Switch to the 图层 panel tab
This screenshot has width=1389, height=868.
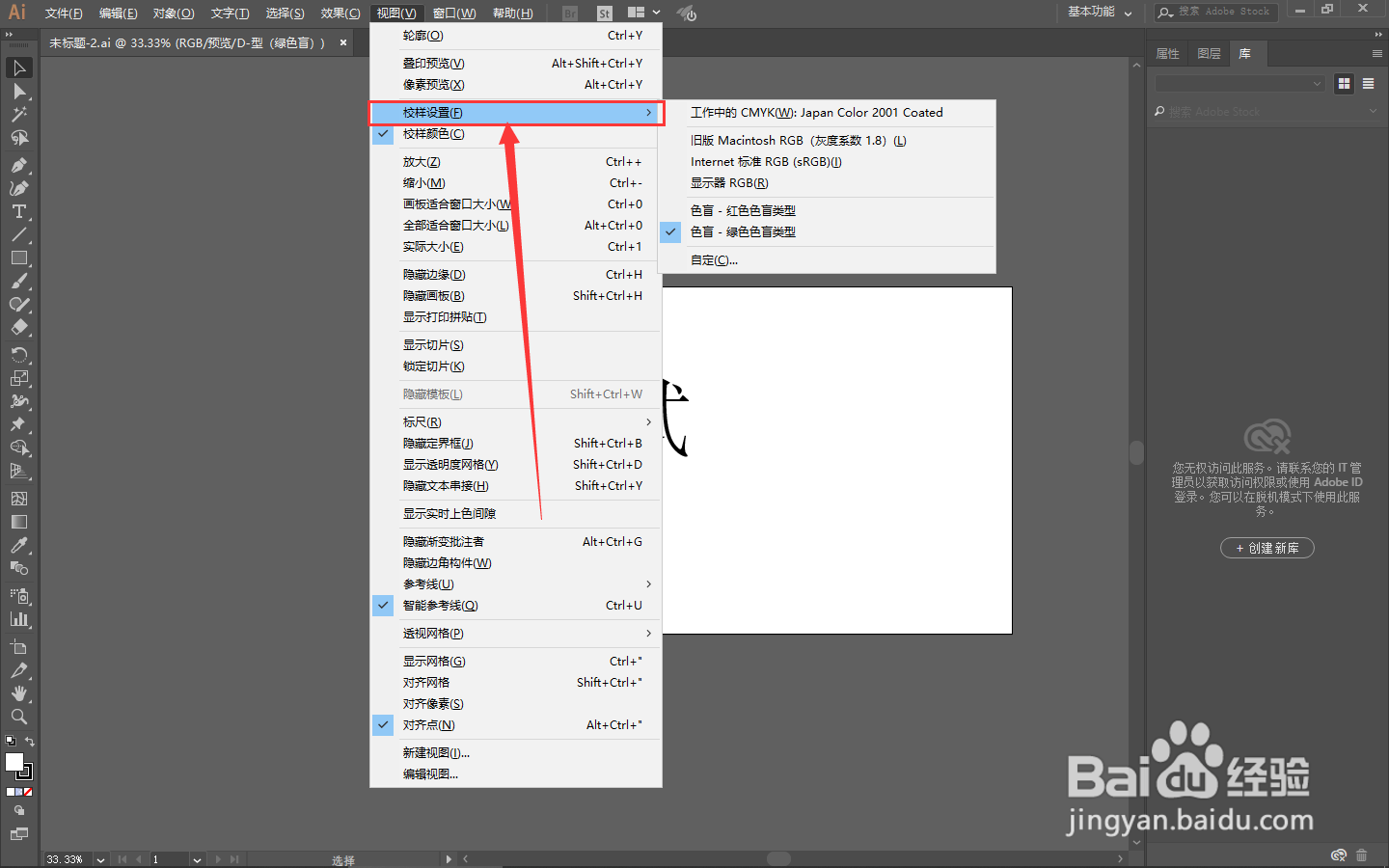[x=1209, y=54]
